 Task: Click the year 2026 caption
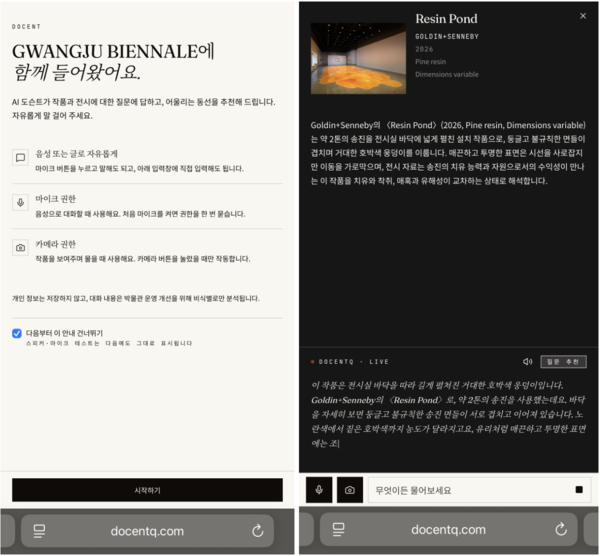[x=424, y=49]
